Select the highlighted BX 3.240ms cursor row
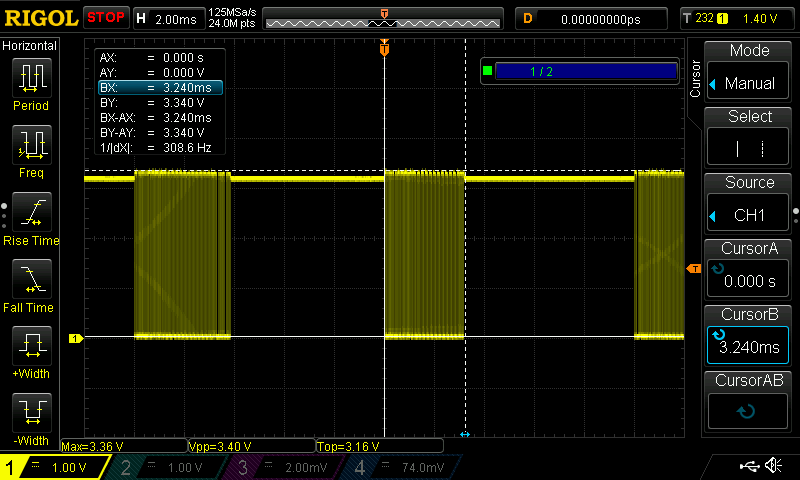800x480 pixels. [x=160, y=88]
